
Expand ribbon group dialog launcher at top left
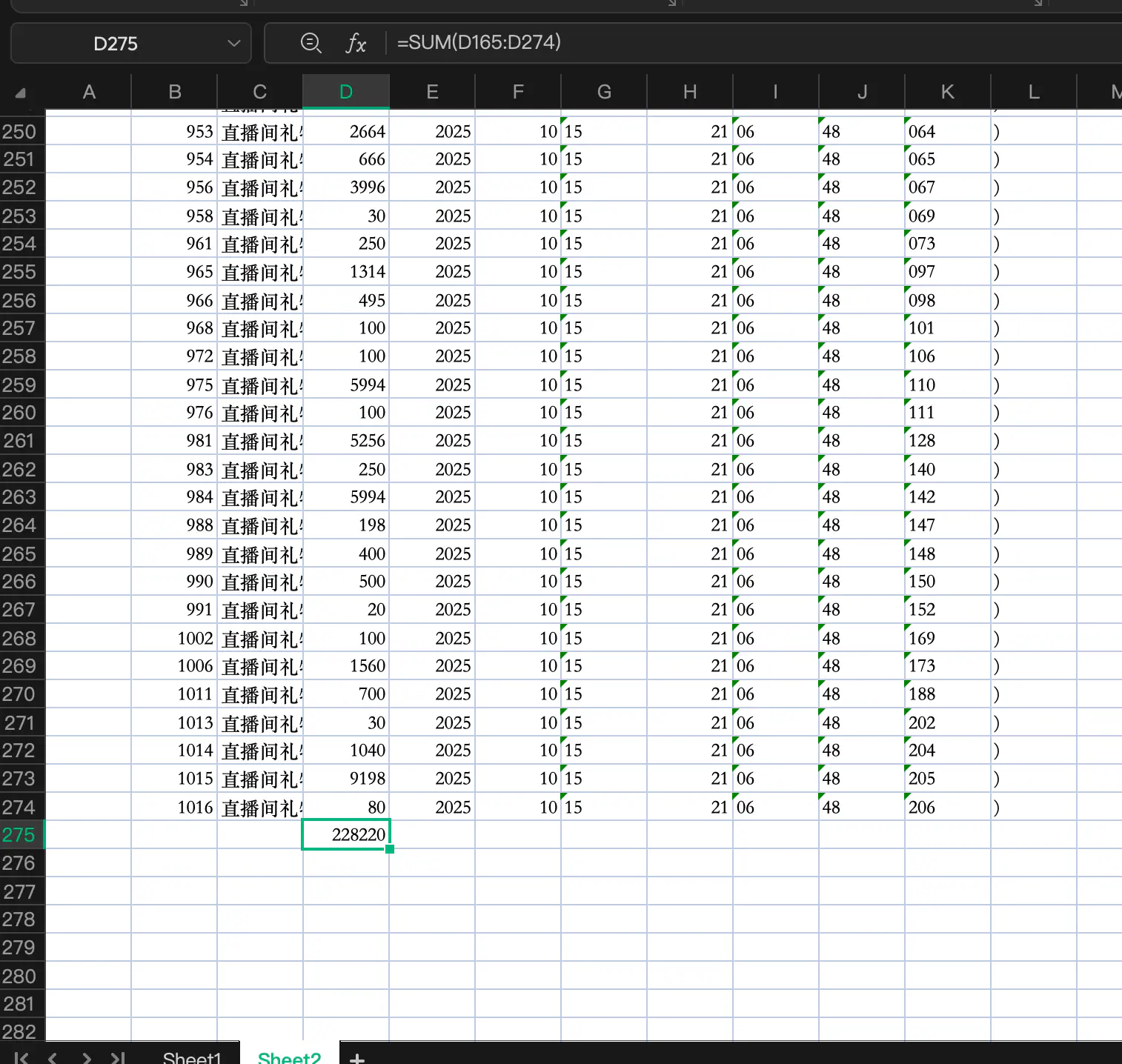click(x=244, y=3)
